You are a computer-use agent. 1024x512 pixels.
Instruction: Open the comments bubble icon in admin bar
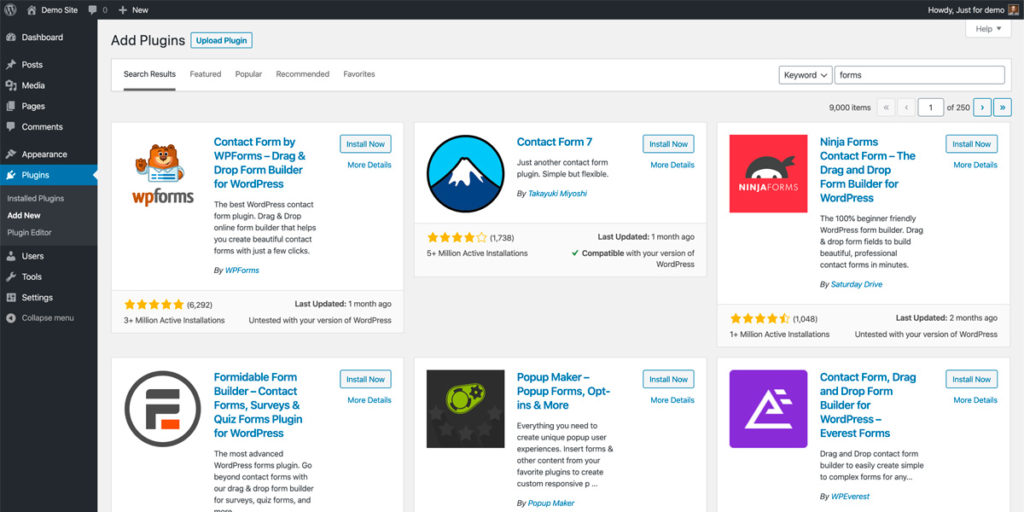[x=92, y=10]
